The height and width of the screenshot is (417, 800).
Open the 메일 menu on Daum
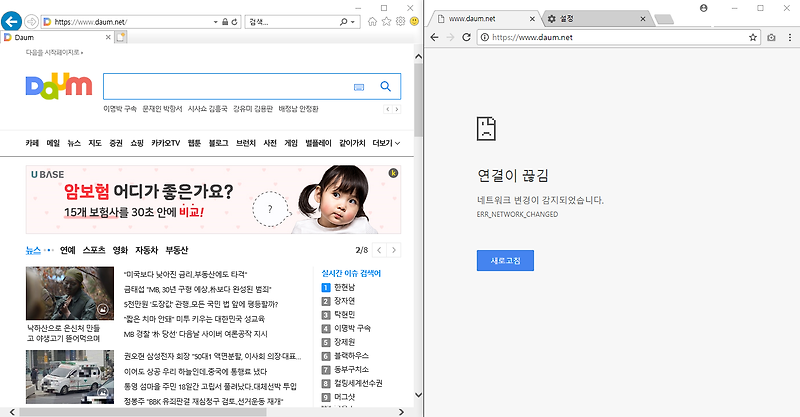pyautogui.click(x=53, y=143)
